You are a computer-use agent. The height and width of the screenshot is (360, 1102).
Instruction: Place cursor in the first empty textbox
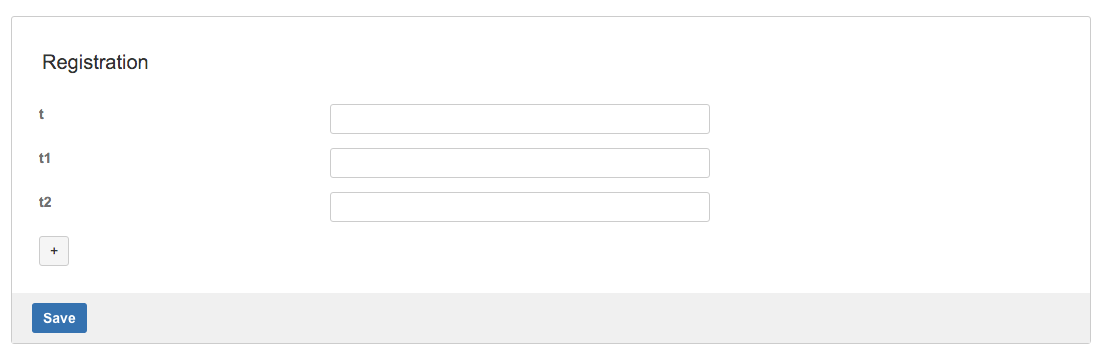(519, 119)
